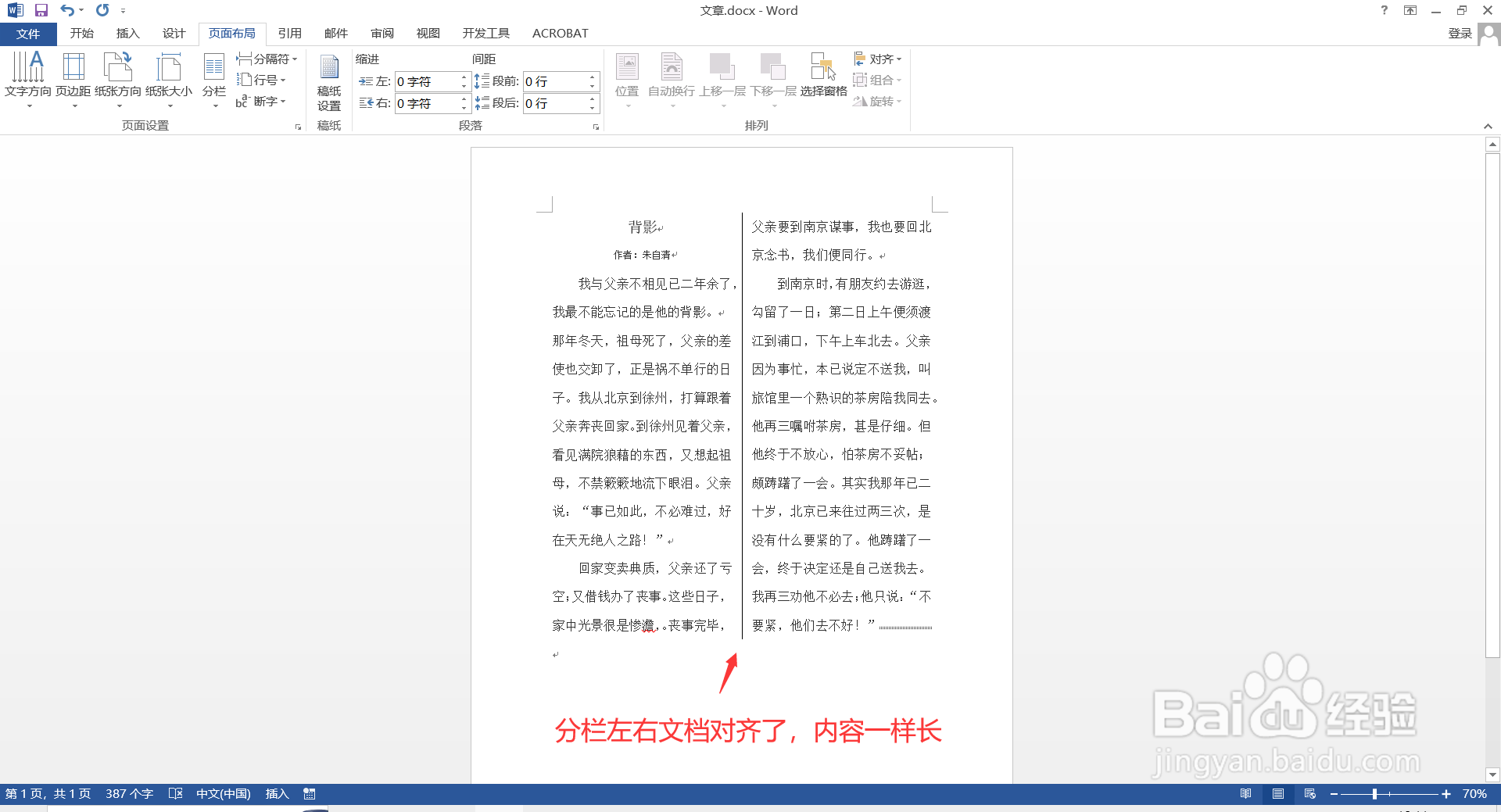
Task: Open the Text Direction (文字方向) tool
Action: (28, 80)
